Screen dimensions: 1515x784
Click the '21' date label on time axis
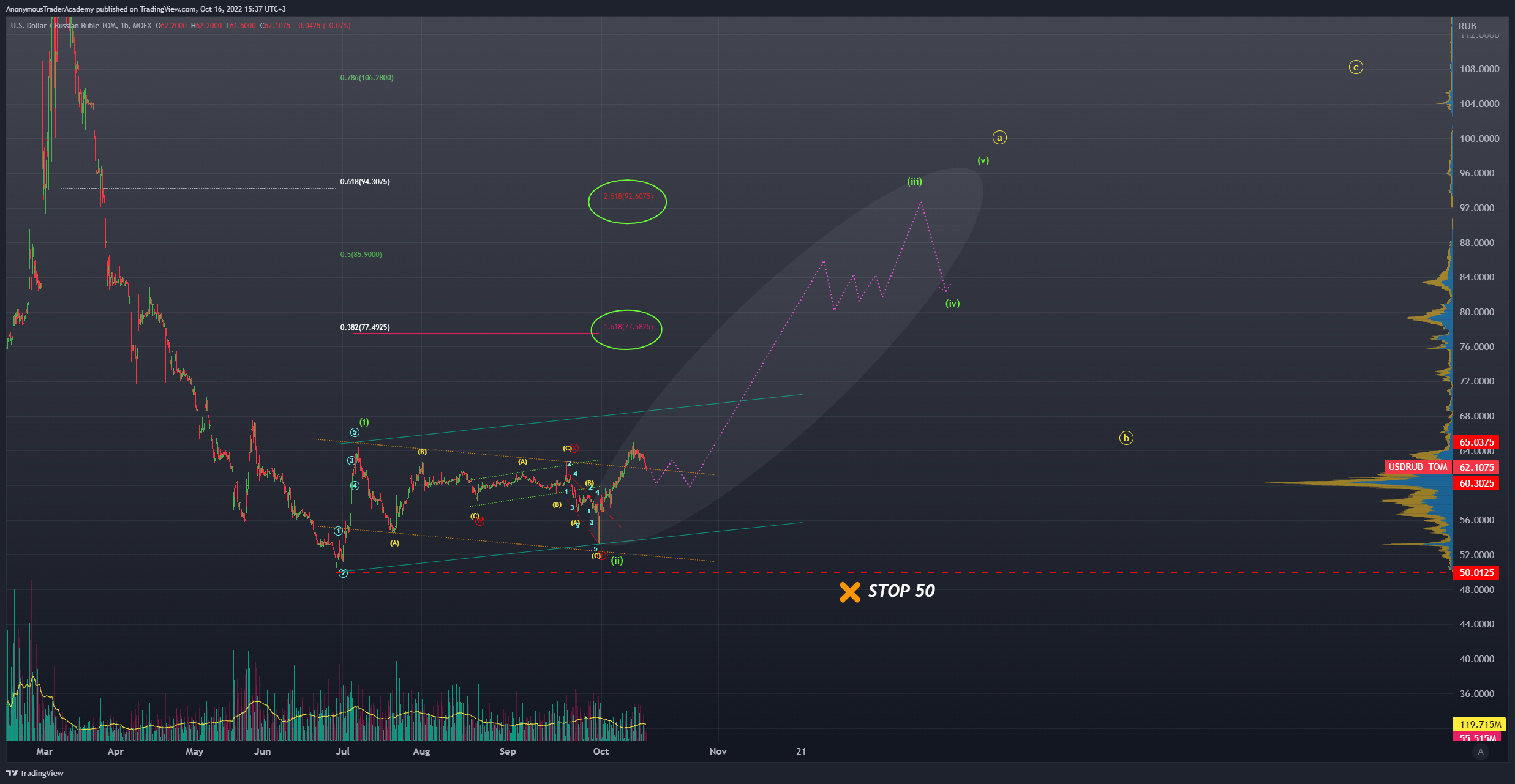pos(801,751)
